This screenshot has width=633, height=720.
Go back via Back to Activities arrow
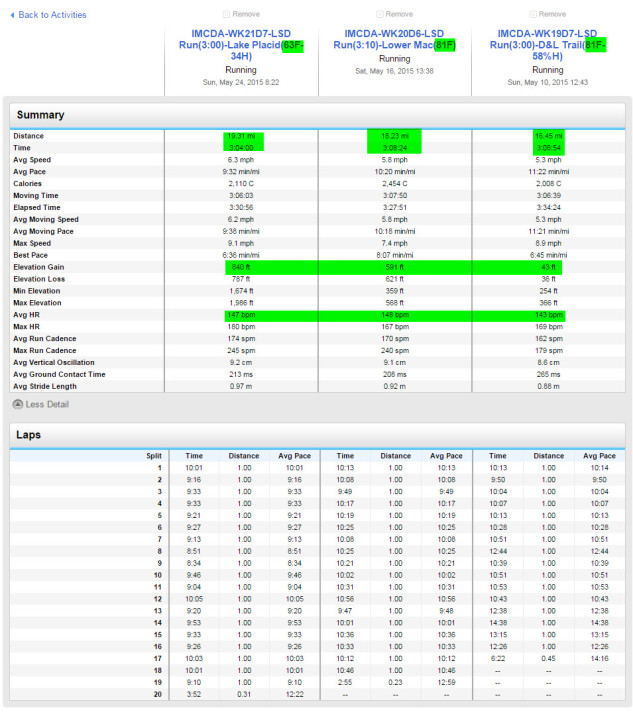click(x=48, y=15)
